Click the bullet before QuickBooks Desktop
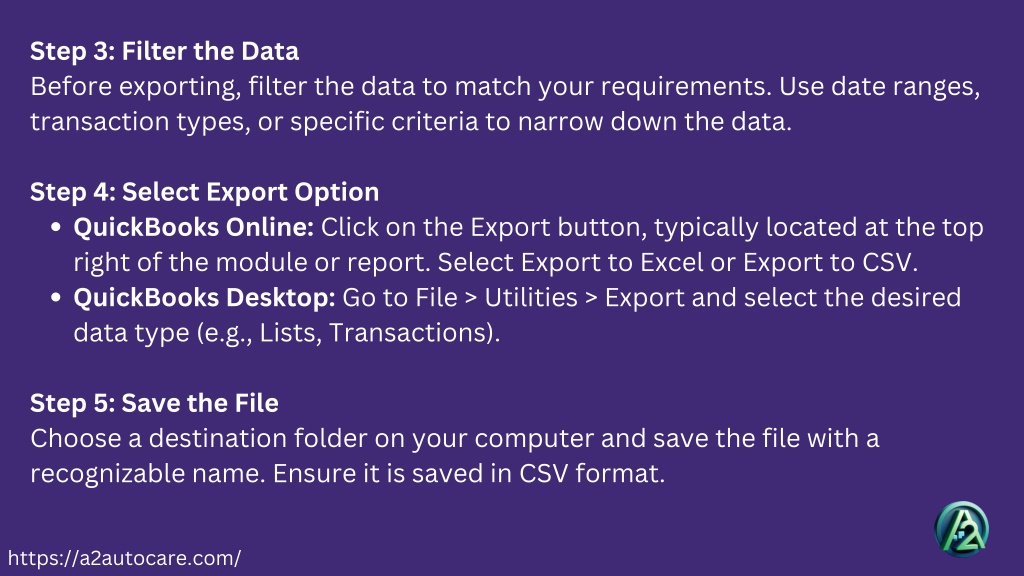 tap(56, 298)
